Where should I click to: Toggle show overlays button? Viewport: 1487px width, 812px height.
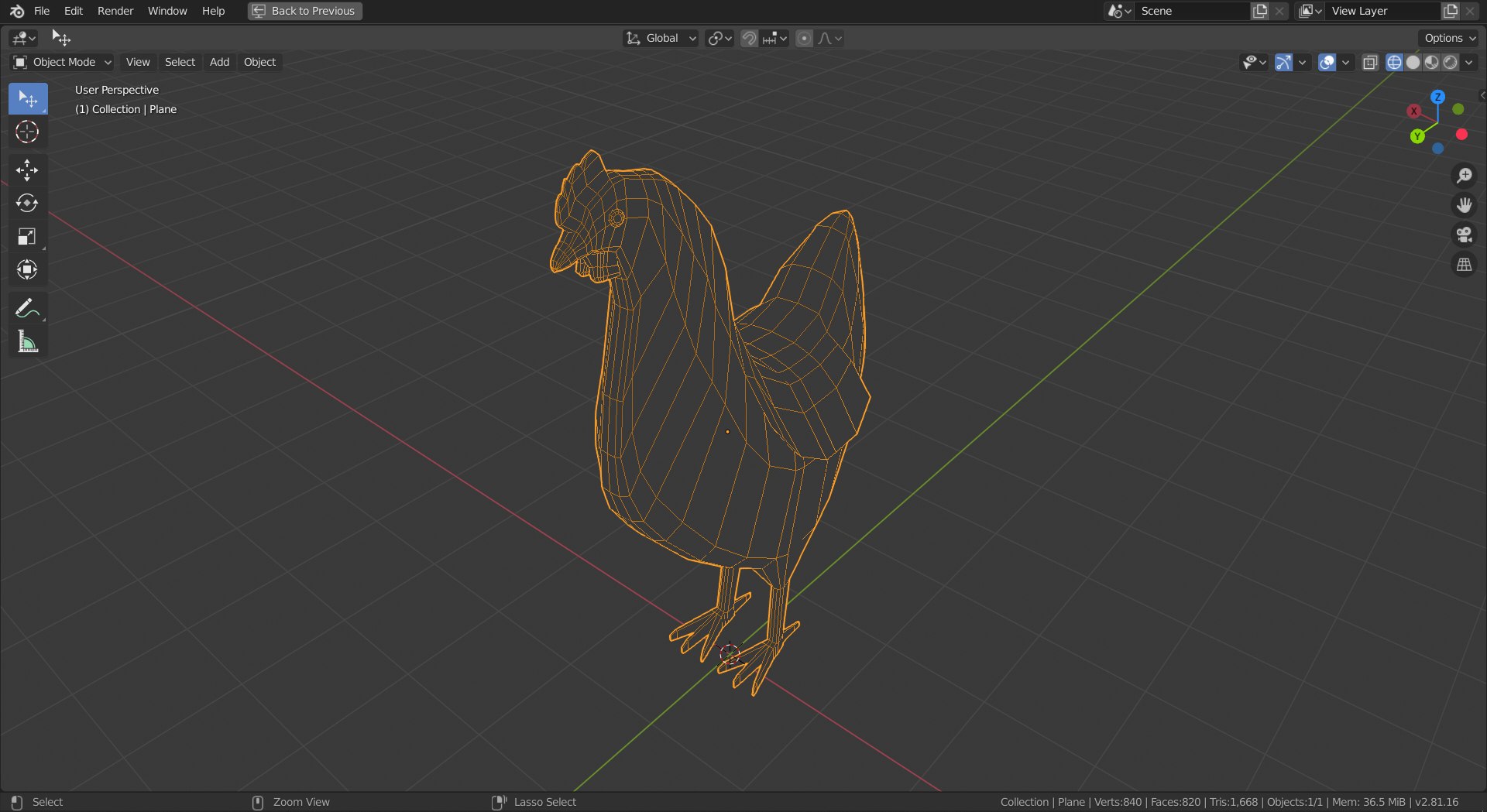(1327, 62)
